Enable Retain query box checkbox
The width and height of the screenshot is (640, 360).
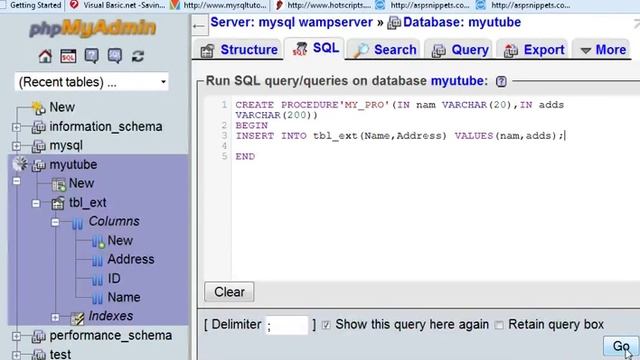pos(499,325)
